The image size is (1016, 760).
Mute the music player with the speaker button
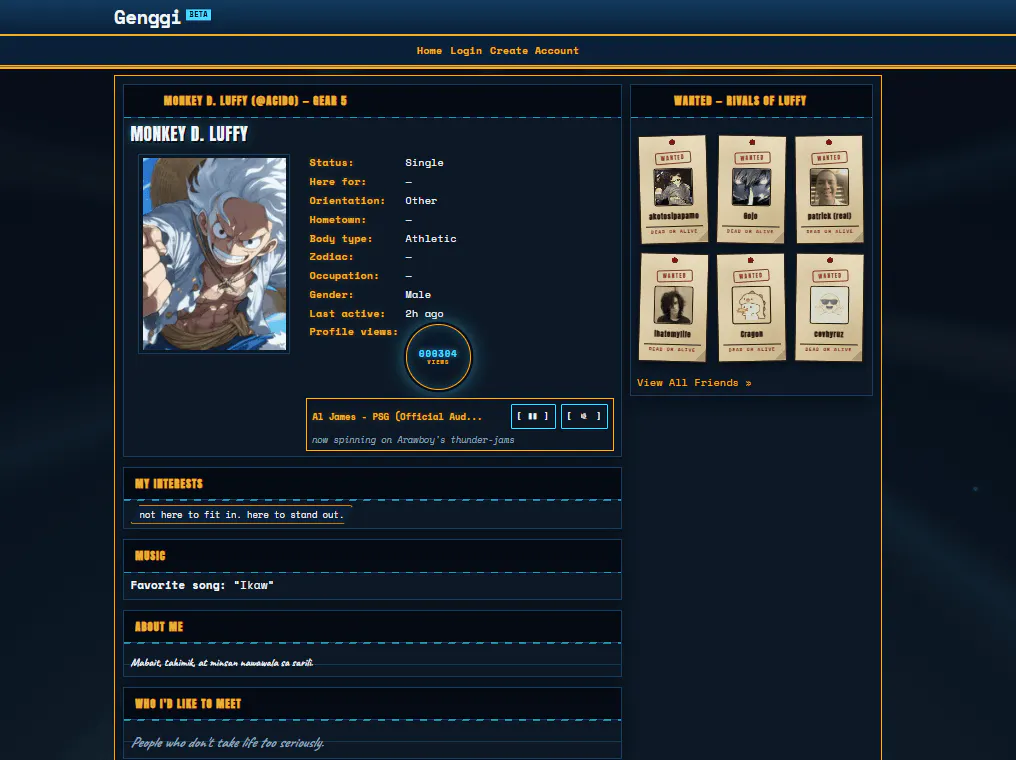(584, 416)
